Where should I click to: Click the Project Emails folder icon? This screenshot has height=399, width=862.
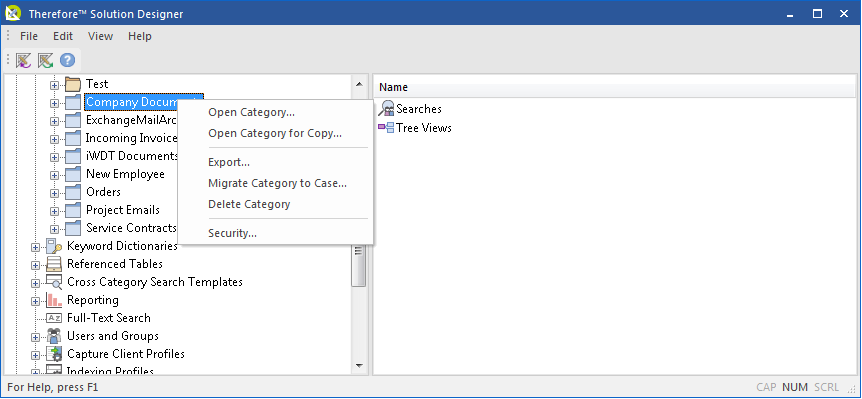click(73, 210)
